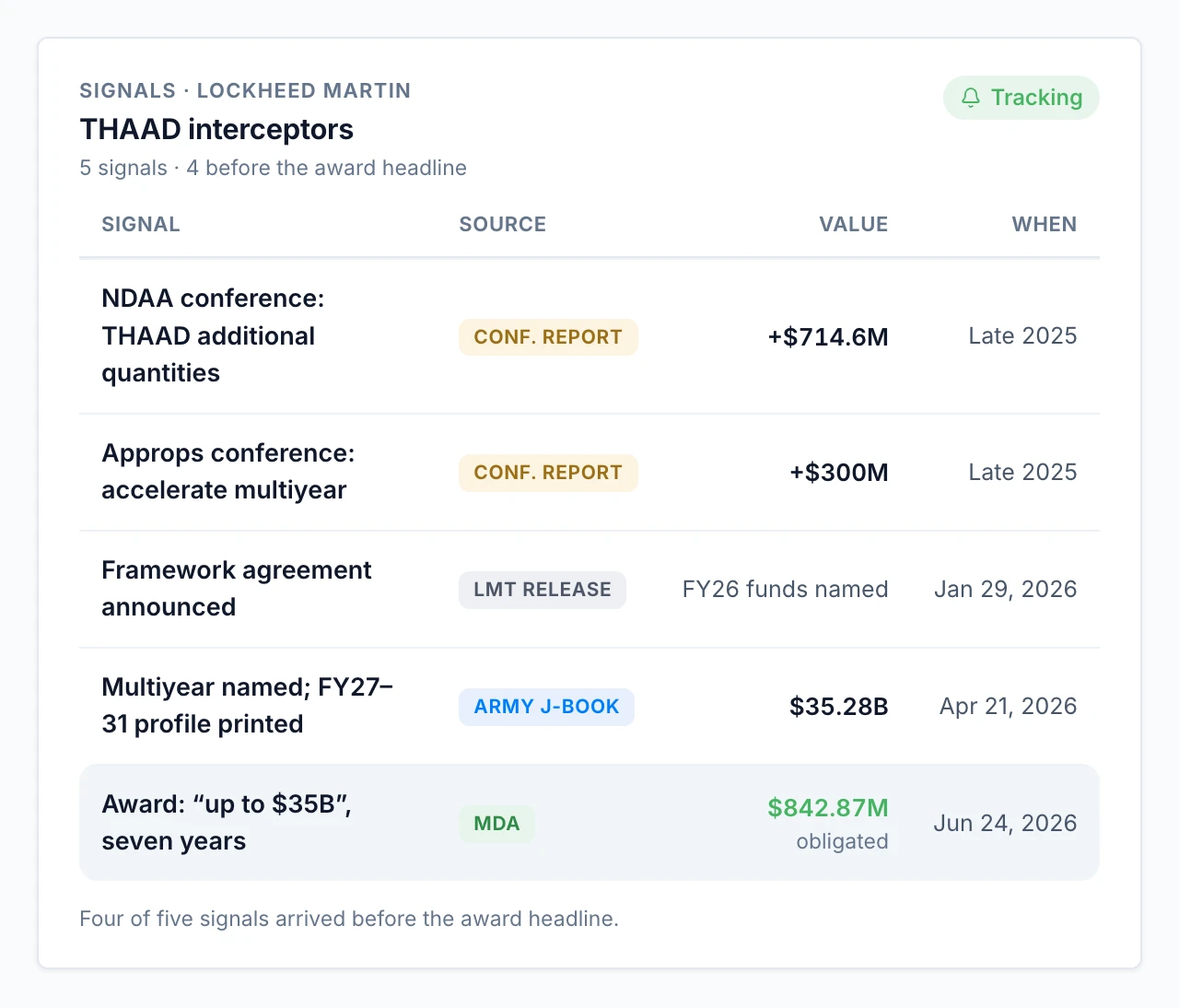Select the highlighted Award up to $35B row
This screenshot has height=1008, width=1179.
pos(589,823)
